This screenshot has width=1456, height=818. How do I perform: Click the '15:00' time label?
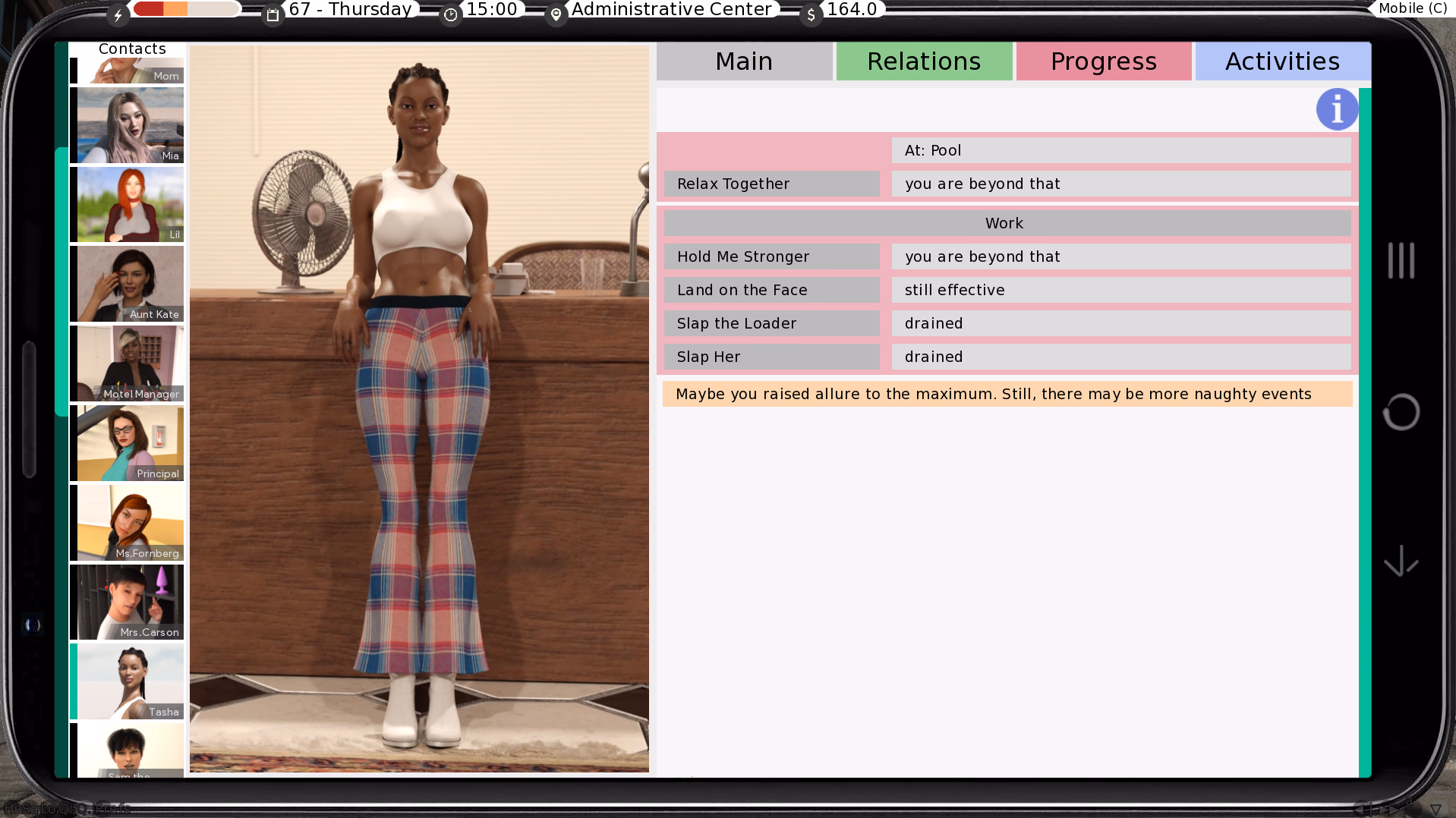[492, 9]
